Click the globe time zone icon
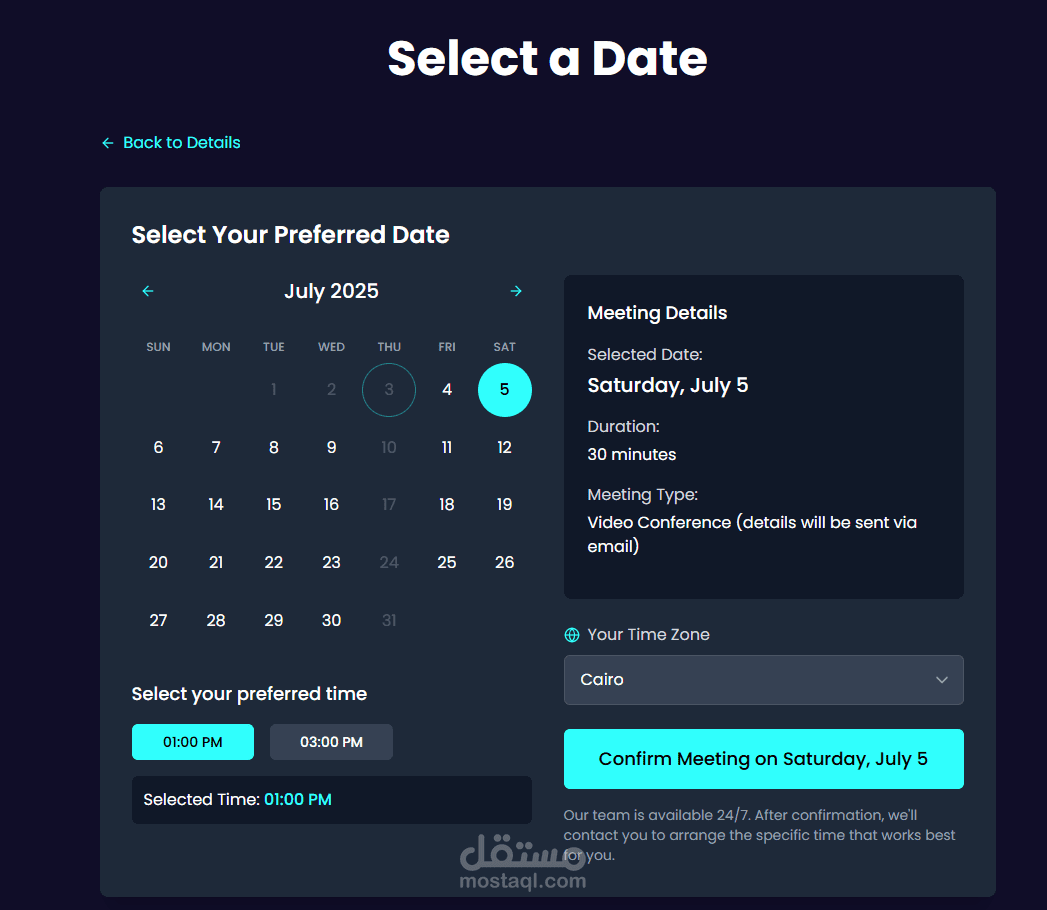This screenshot has width=1047, height=910. coord(572,635)
